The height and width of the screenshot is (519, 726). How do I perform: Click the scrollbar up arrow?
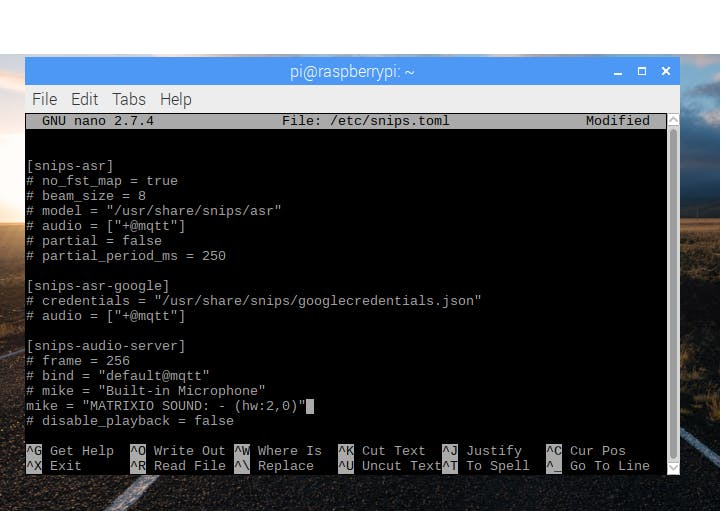click(673, 119)
